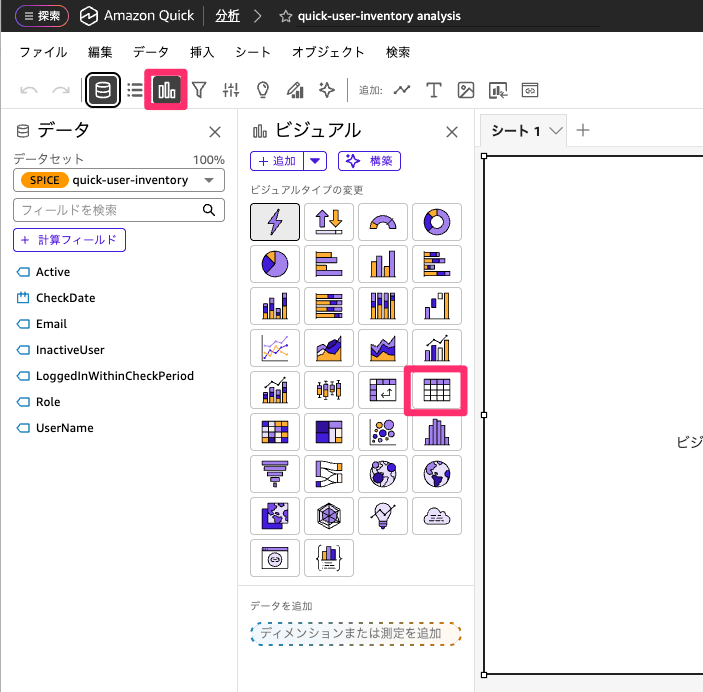
Task: Select the donut chart visual type
Action: pos(437,222)
